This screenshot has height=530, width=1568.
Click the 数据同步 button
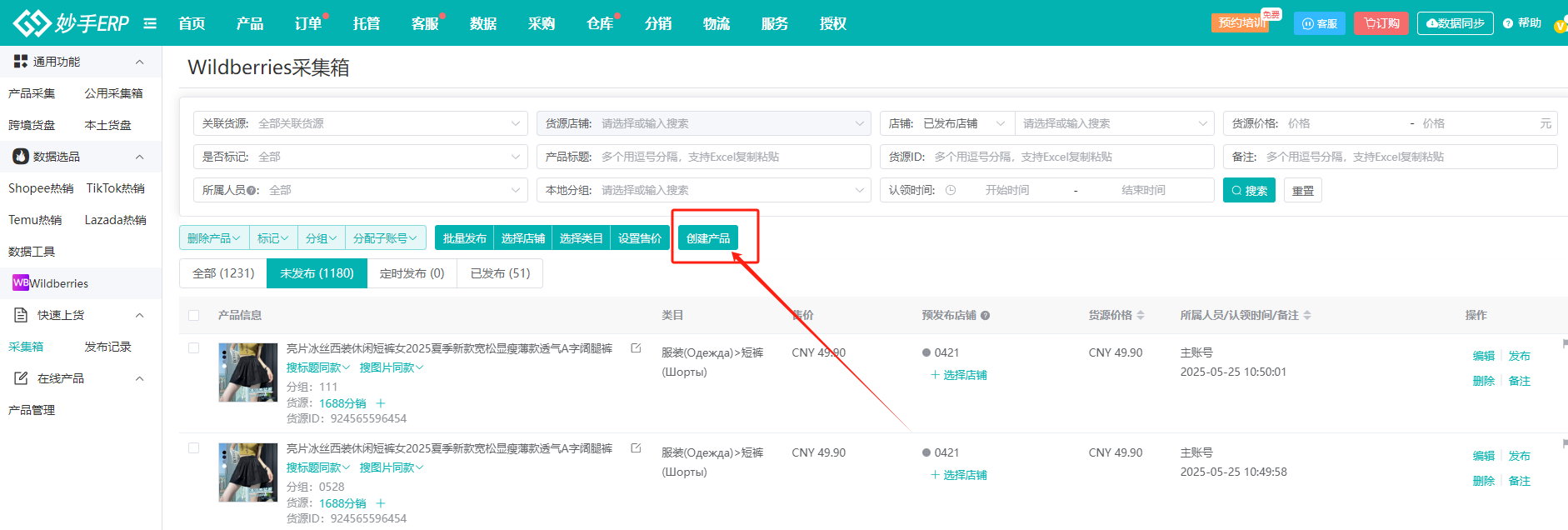click(x=1455, y=23)
